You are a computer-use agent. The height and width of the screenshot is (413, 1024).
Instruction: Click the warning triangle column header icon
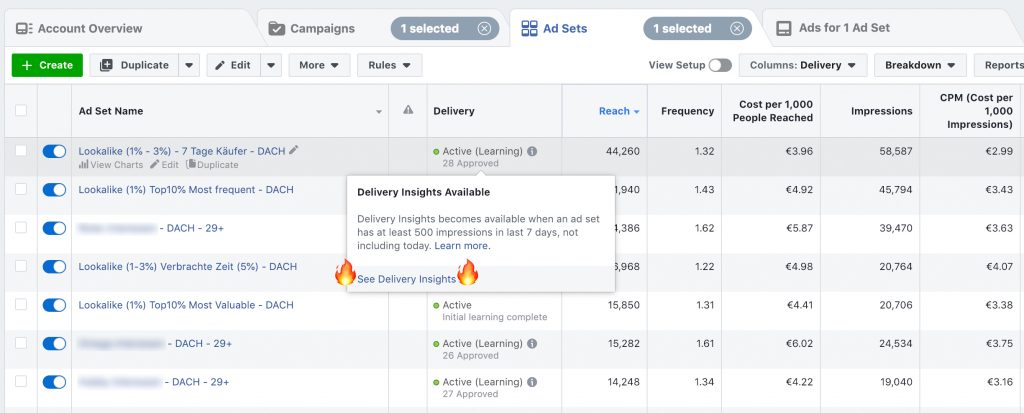pyautogui.click(x=408, y=111)
